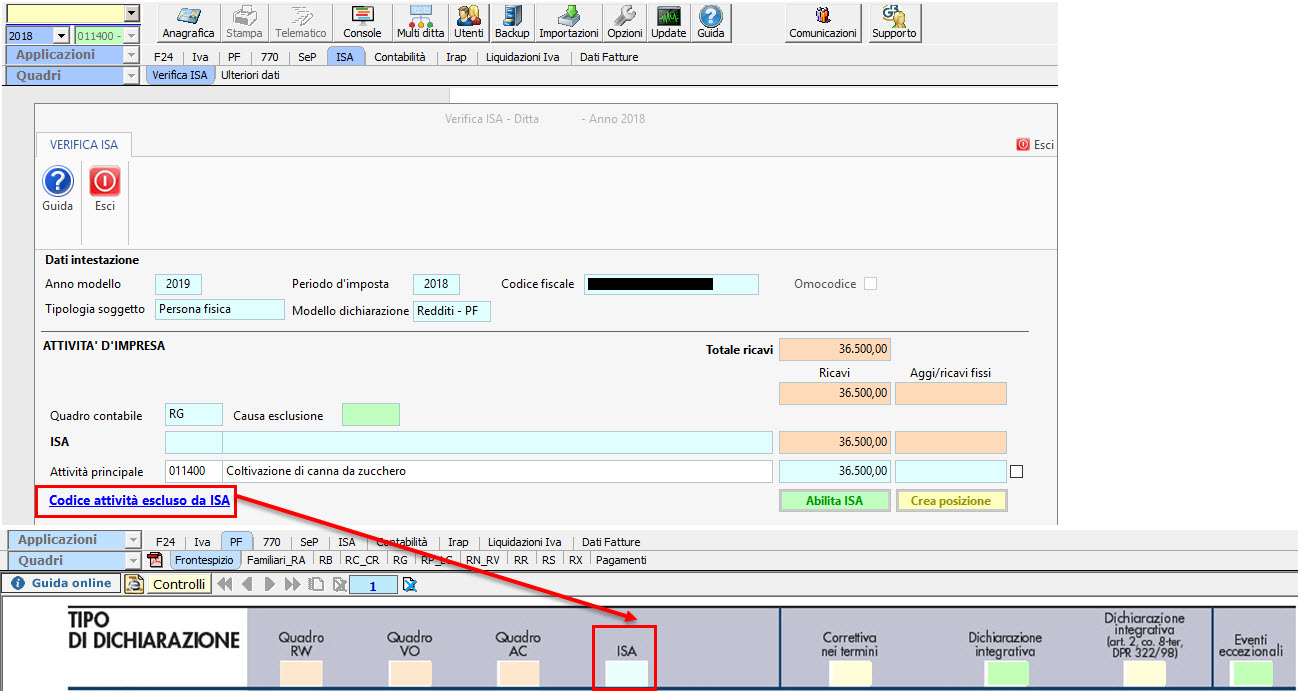This screenshot has height=691, width=1299.
Task: Open the Importazioni toolbar icon
Action: [569, 23]
